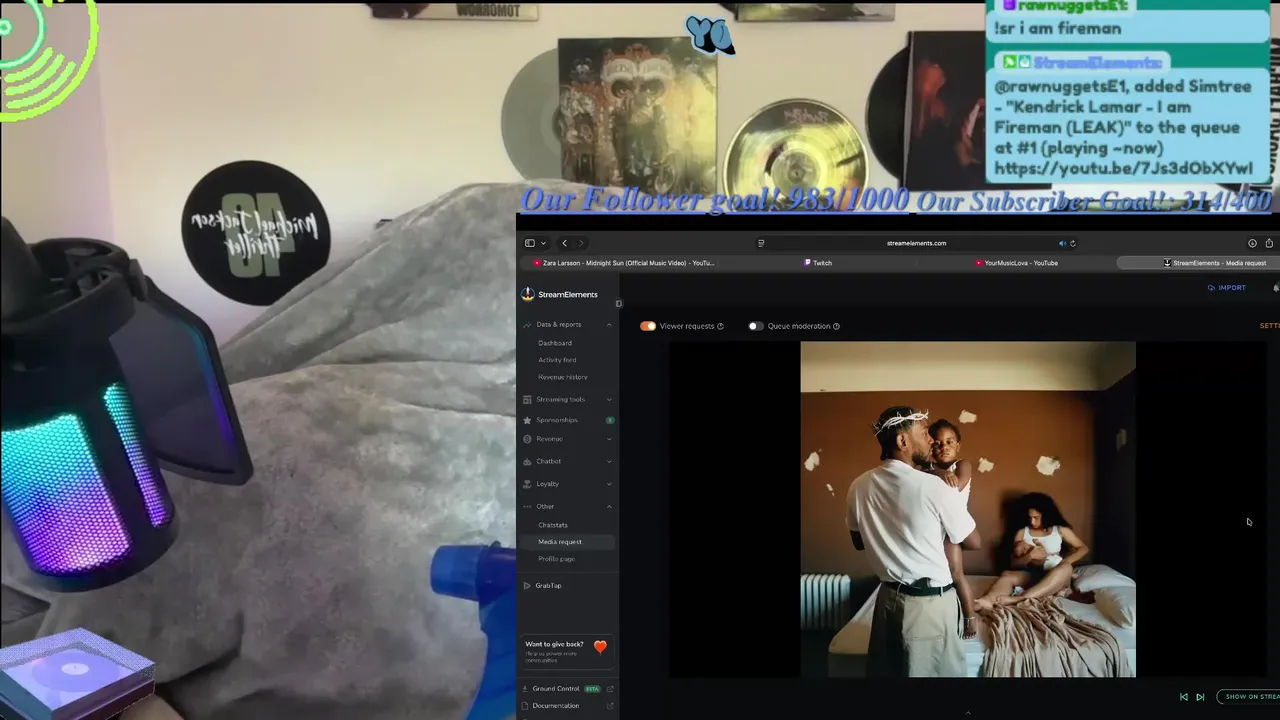1280x720 pixels.
Task: Click the Sponsorships star icon
Action: pos(527,420)
